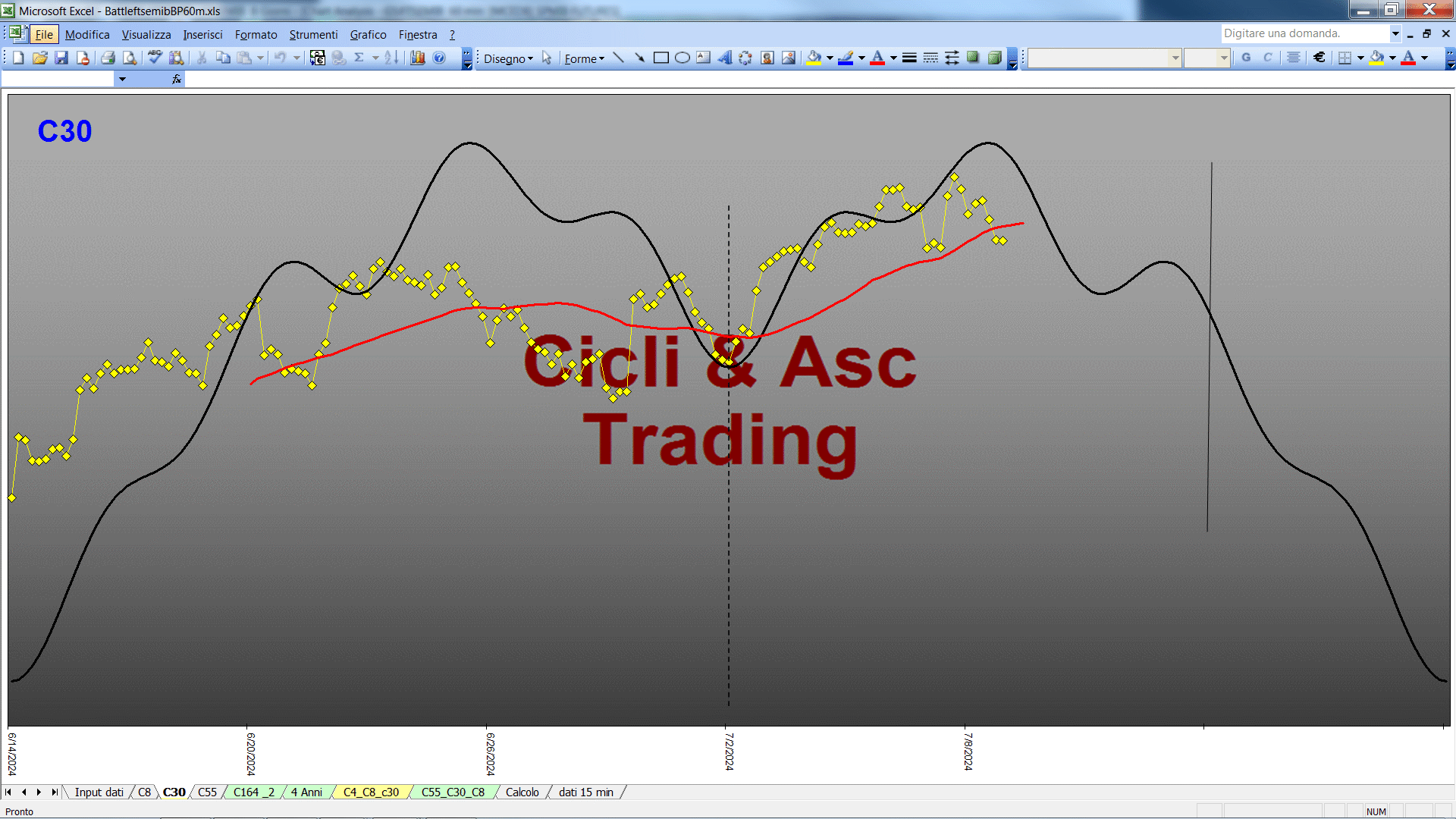Apply Euro currency style button
1456x819 pixels.
pos(1319,58)
